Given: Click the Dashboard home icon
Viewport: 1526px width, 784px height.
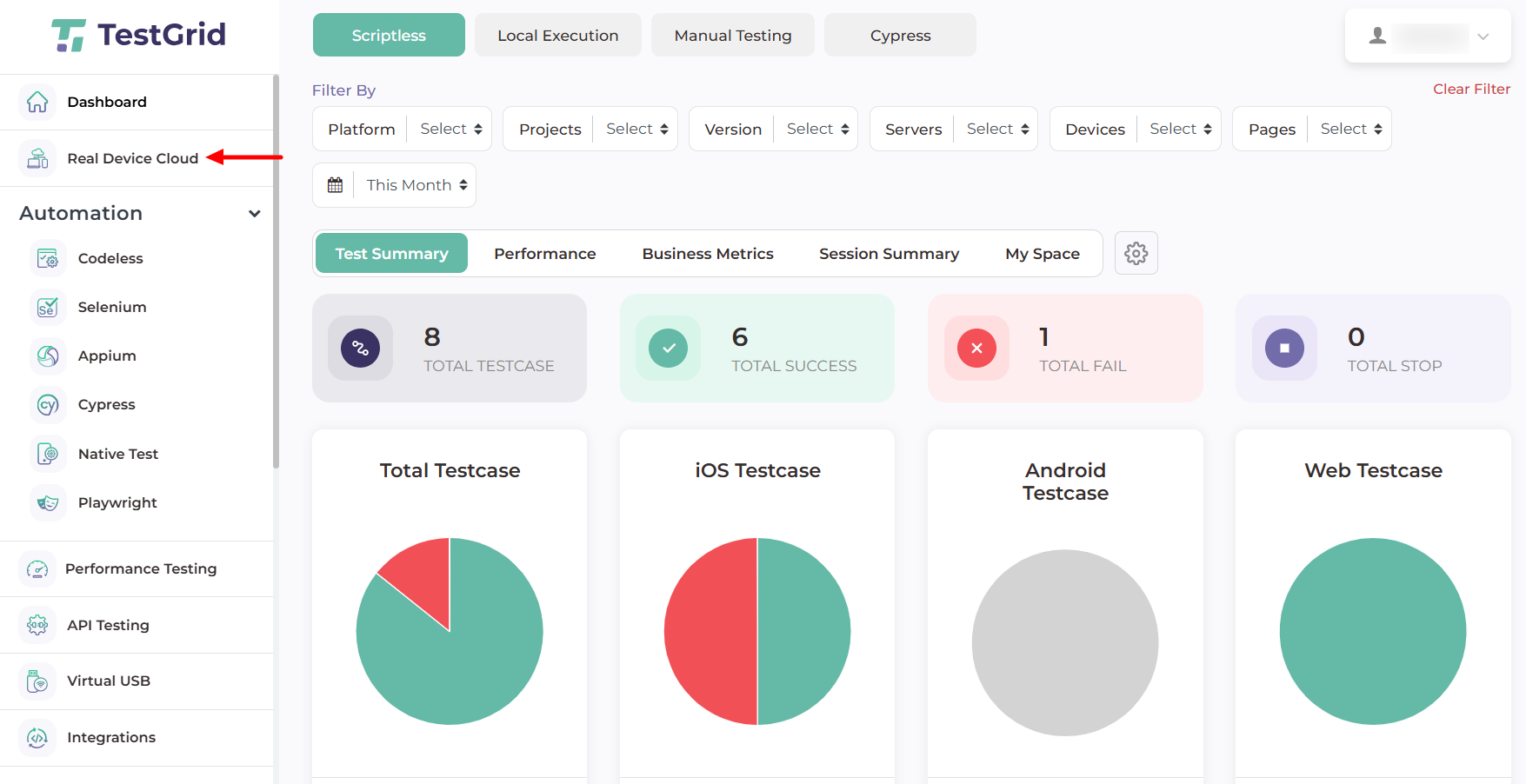Looking at the screenshot, I should tap(37, 102).
